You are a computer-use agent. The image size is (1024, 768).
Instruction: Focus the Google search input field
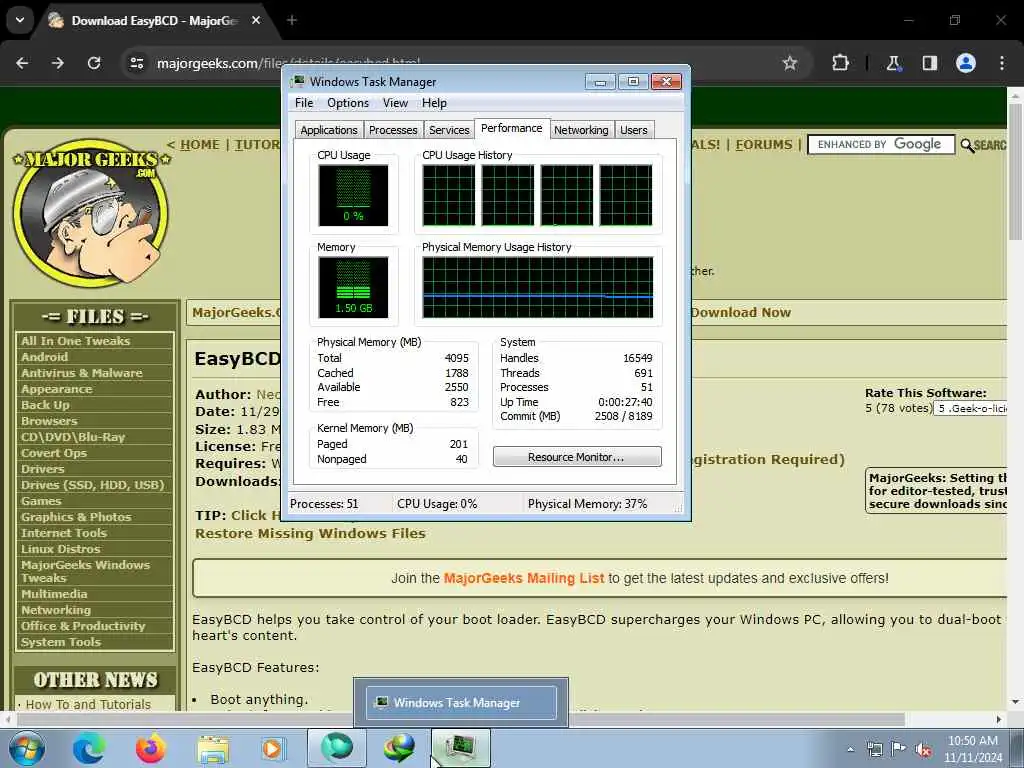coord(881,144)
